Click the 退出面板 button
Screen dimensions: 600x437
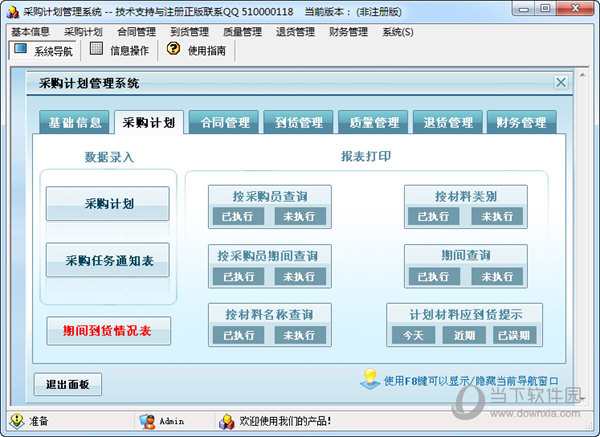(68, 384)
